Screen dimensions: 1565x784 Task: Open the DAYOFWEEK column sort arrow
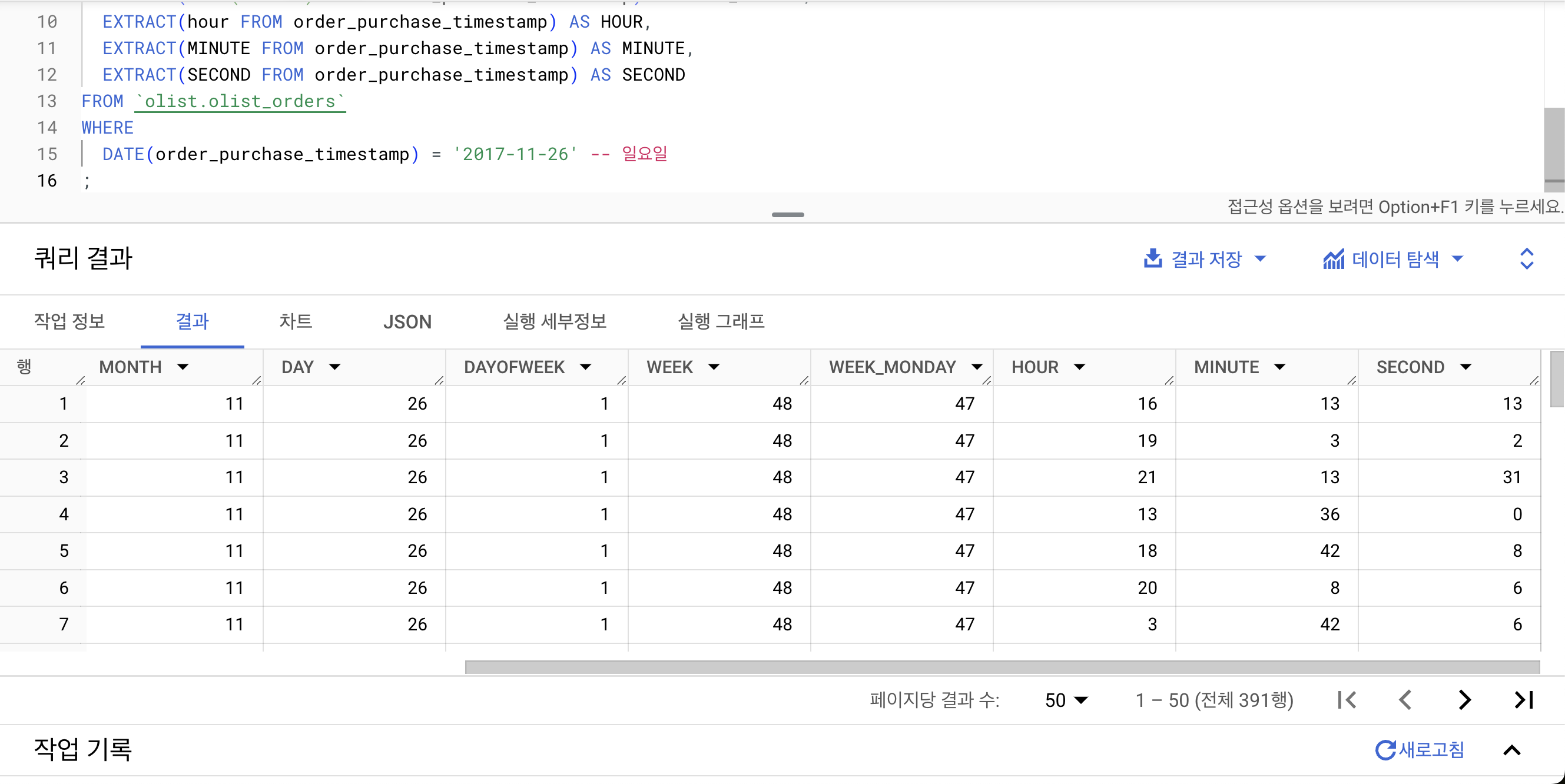pyautogui.click(x=585, y=367)
